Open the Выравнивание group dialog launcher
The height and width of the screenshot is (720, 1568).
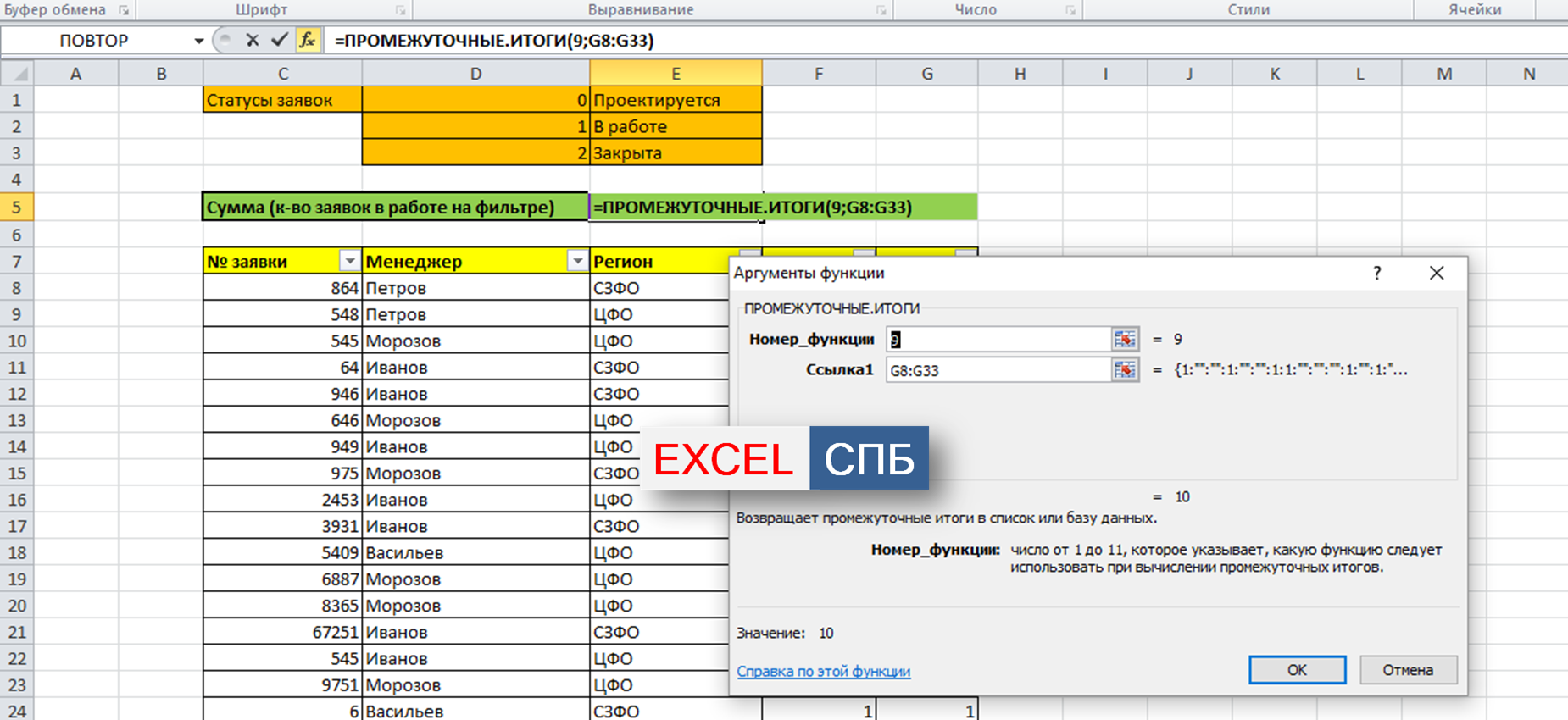click(x=881, y=10)
